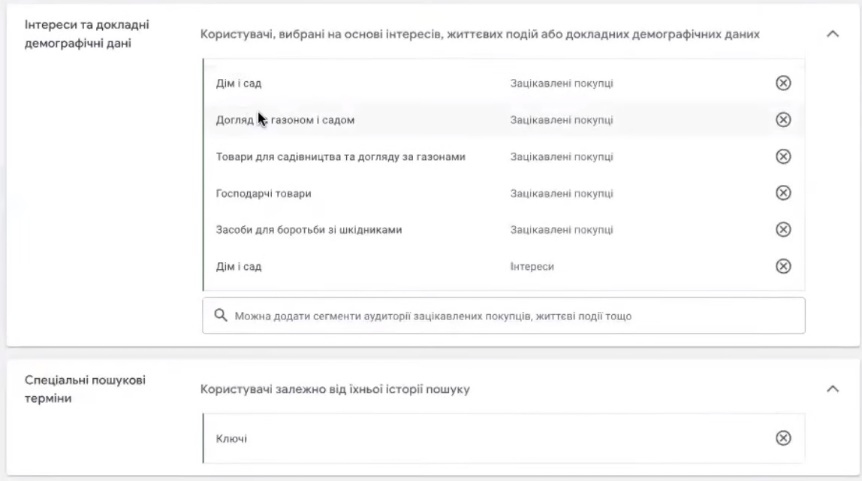This screenshot has width=862, height=481.
Task: Collapse the "Спеціальні пошукові терміни" section
Action: coord(833,388)
